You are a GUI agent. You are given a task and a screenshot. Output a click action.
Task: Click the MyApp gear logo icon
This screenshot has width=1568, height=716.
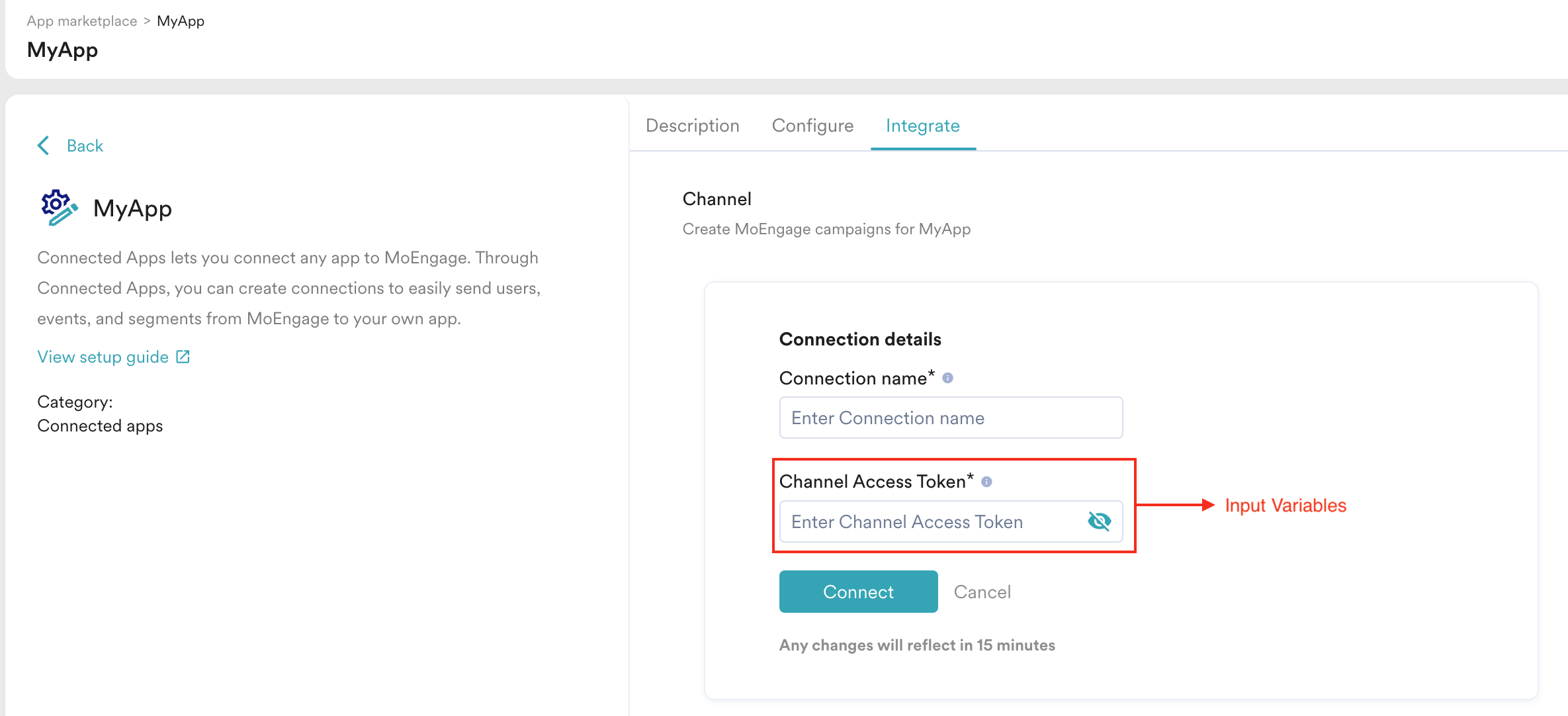coord(58,208)
